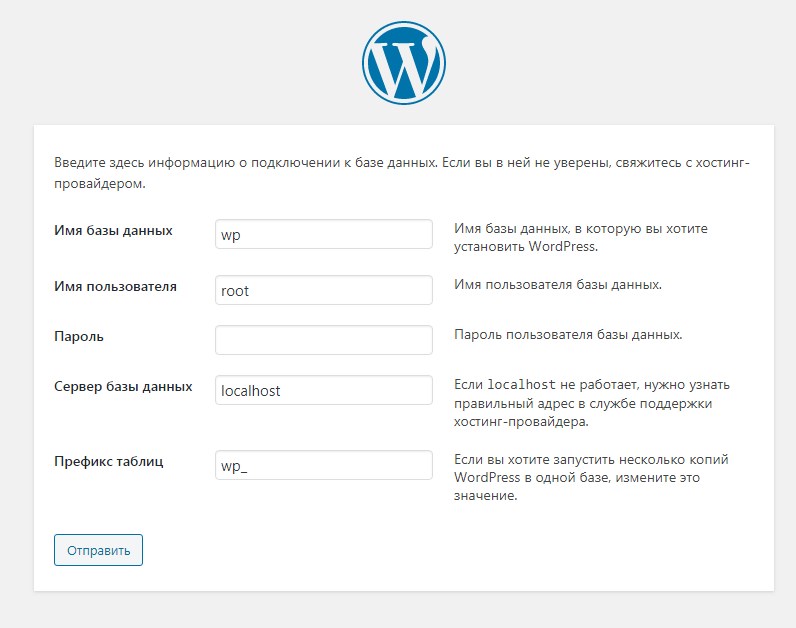Screen dimensions: 796x628
Task: Click the 'Сервер базы данных' label
Action: pyautogui.click(x=123, y=386)
